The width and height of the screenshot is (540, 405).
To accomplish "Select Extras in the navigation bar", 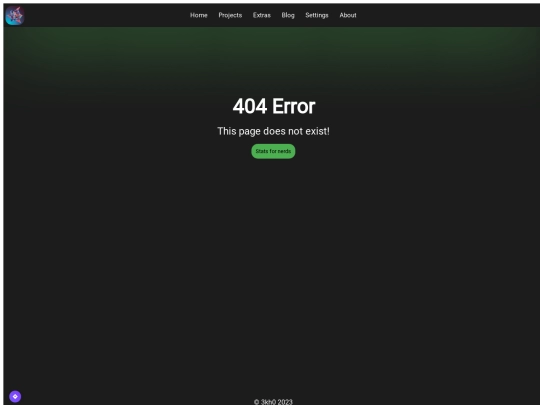I will click(x=262, y=15).
